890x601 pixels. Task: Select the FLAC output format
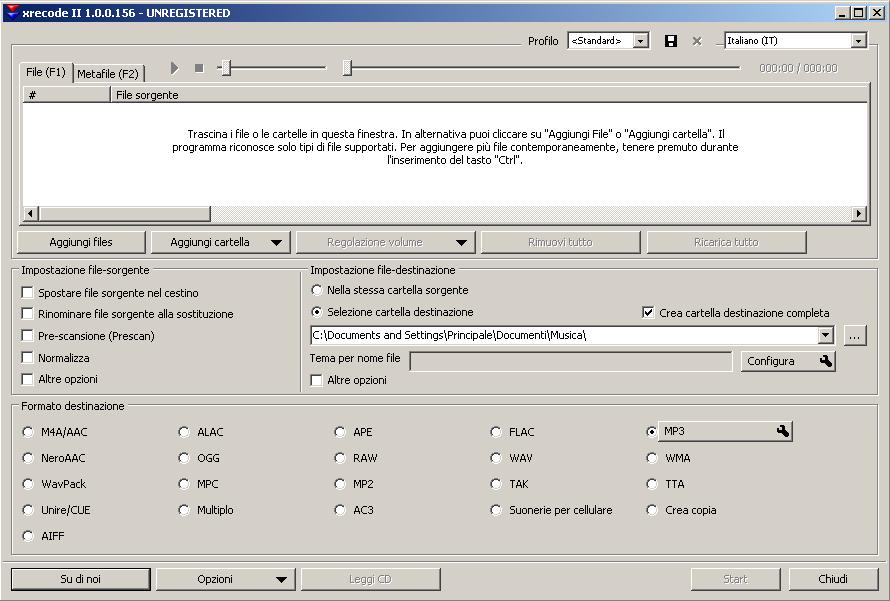pos(497,432)
